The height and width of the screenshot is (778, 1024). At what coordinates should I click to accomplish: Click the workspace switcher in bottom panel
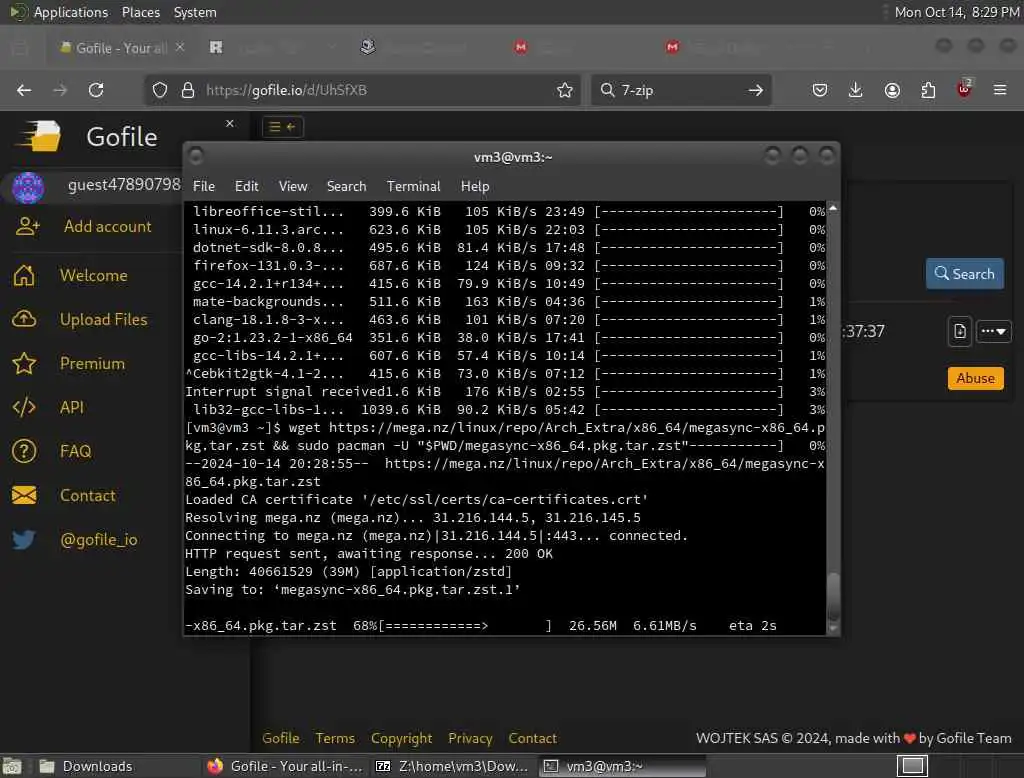pyautogui.click(x=912, y=766)
